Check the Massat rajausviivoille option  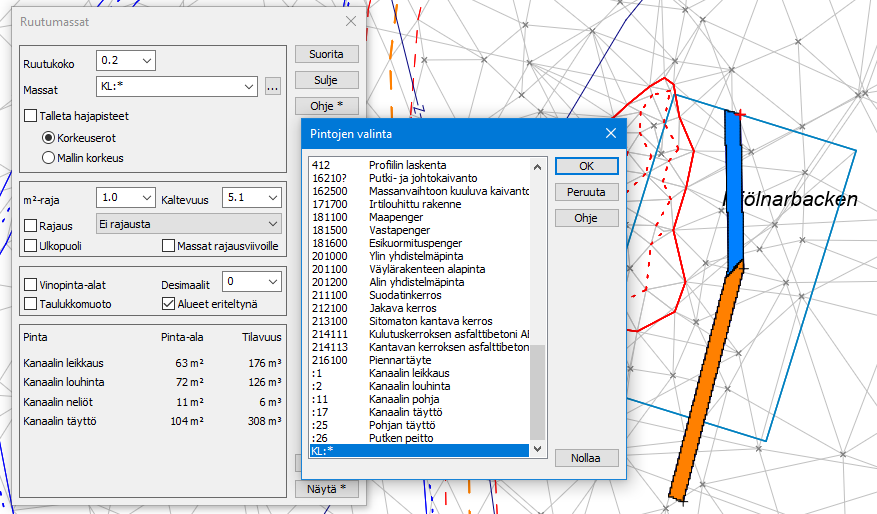click(x=169, y=245)
